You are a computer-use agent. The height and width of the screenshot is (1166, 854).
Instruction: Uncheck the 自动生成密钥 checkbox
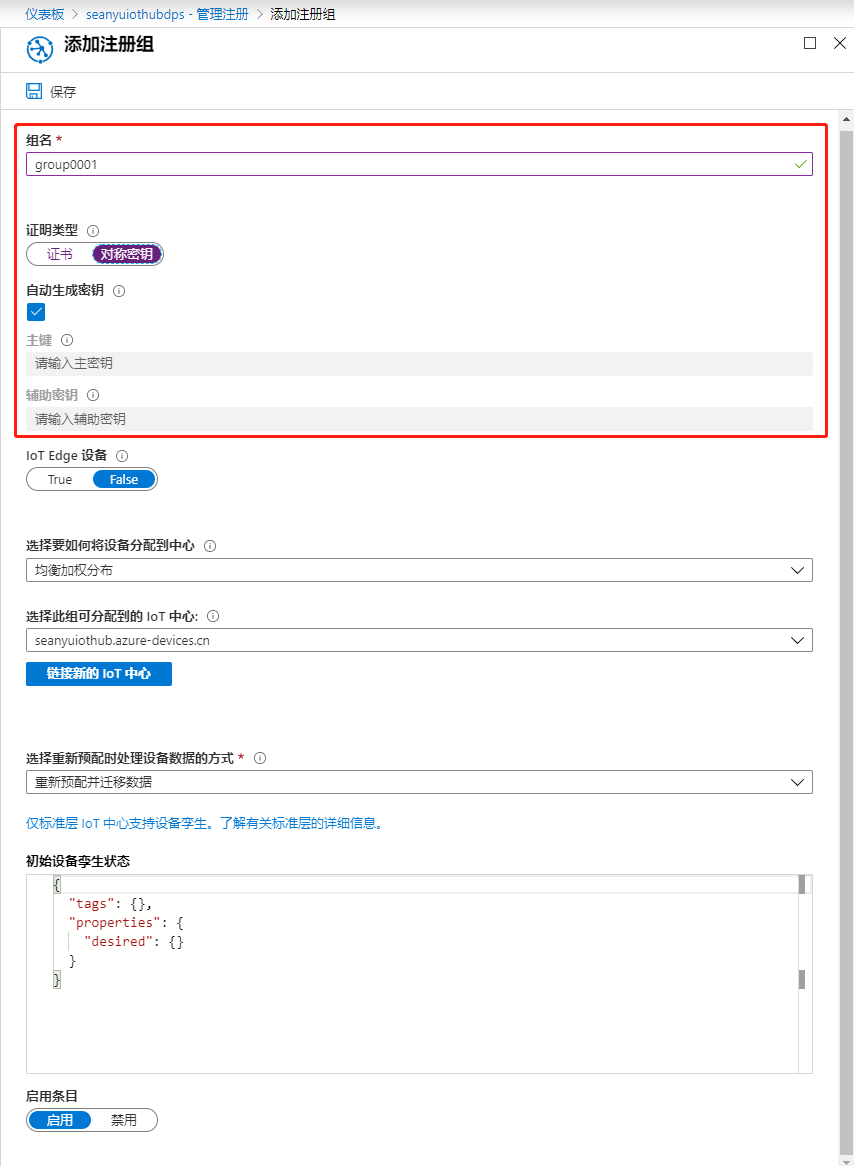pos(36,312)
